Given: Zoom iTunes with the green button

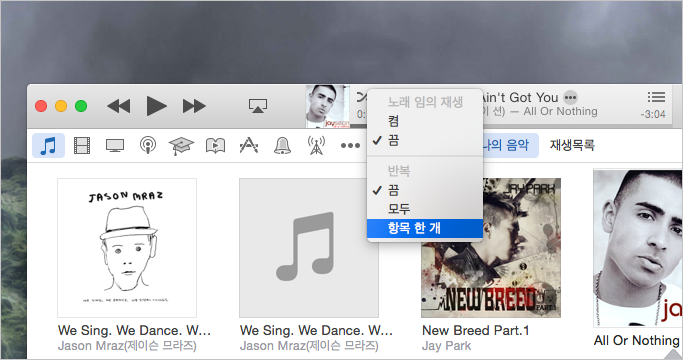Looking at the screenshot, I should pyautogui.click(x=81, y=106).
